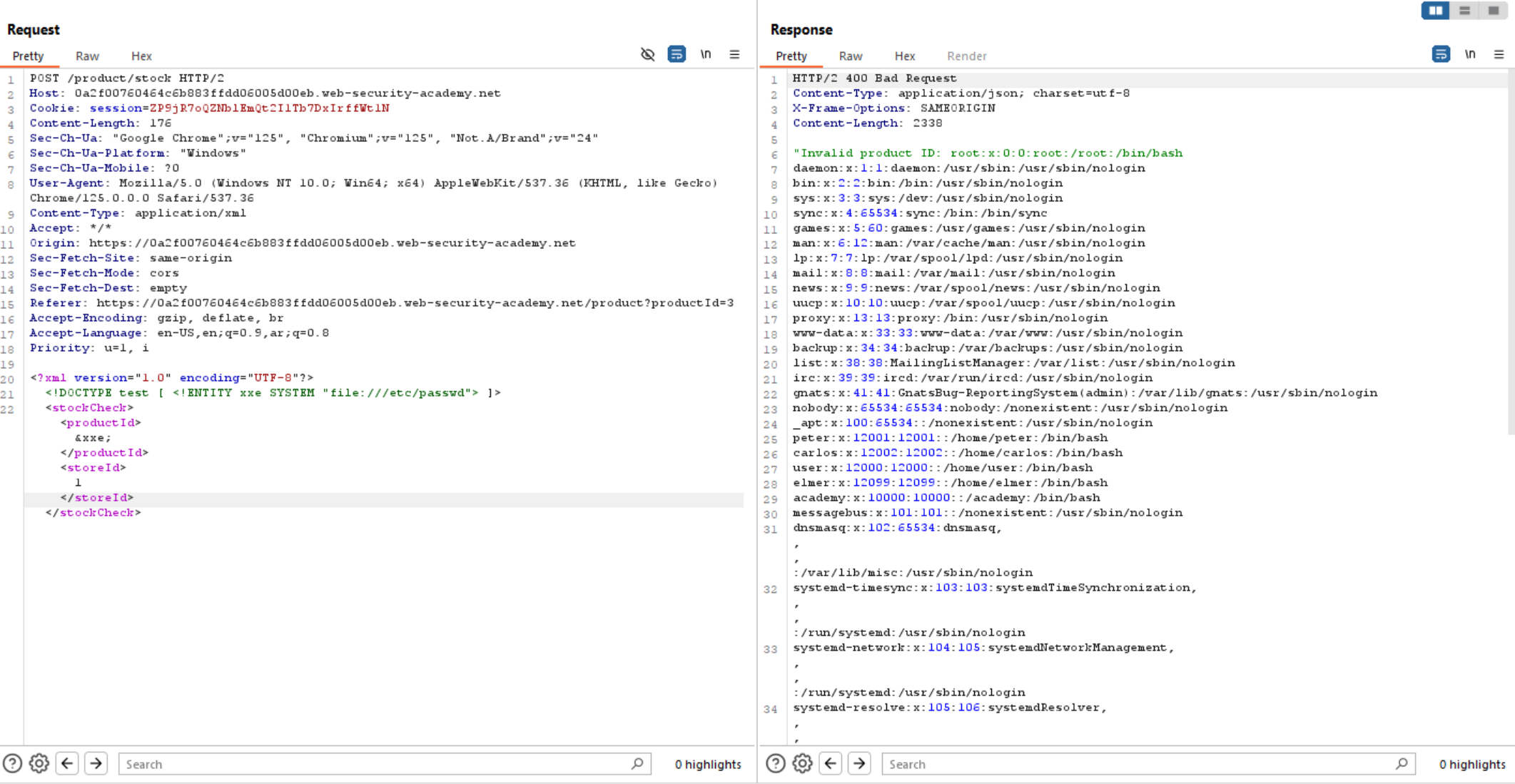Click the peter passwd entry line

(951, 437)
